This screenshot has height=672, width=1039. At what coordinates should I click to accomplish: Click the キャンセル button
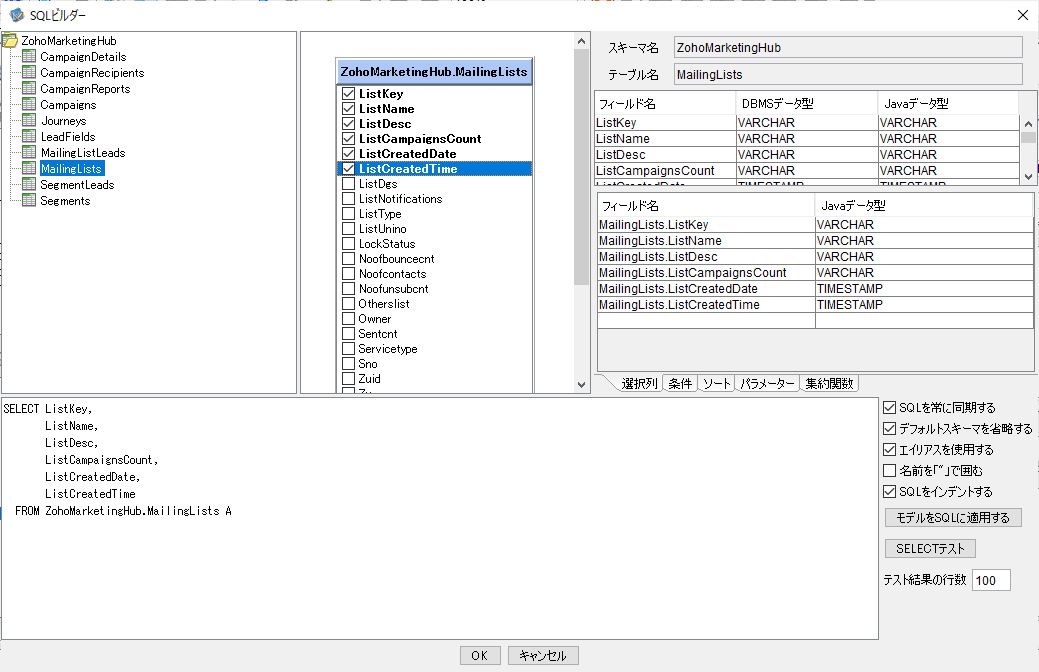(543, 655)
